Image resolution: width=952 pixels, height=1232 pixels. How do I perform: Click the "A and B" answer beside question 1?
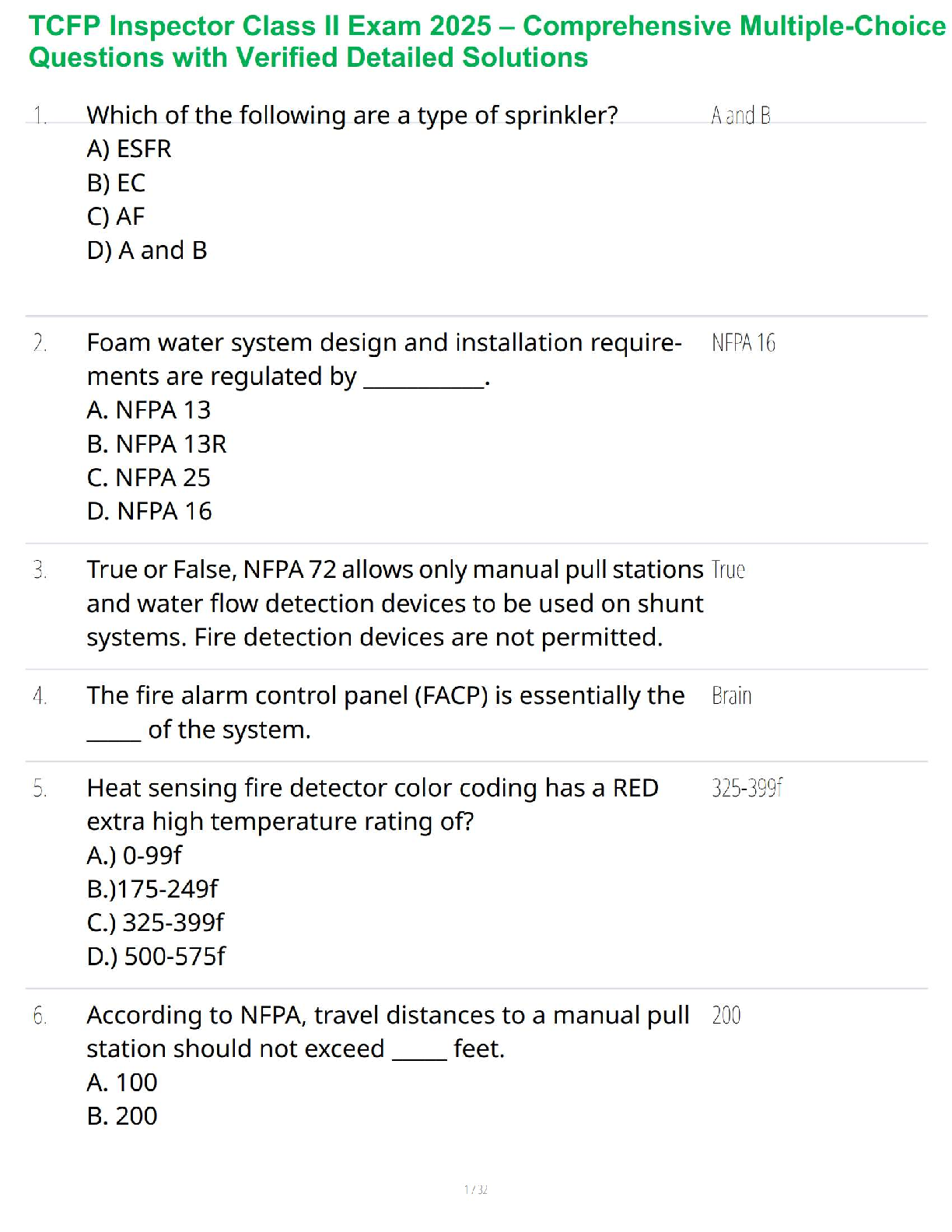point(740,116)
